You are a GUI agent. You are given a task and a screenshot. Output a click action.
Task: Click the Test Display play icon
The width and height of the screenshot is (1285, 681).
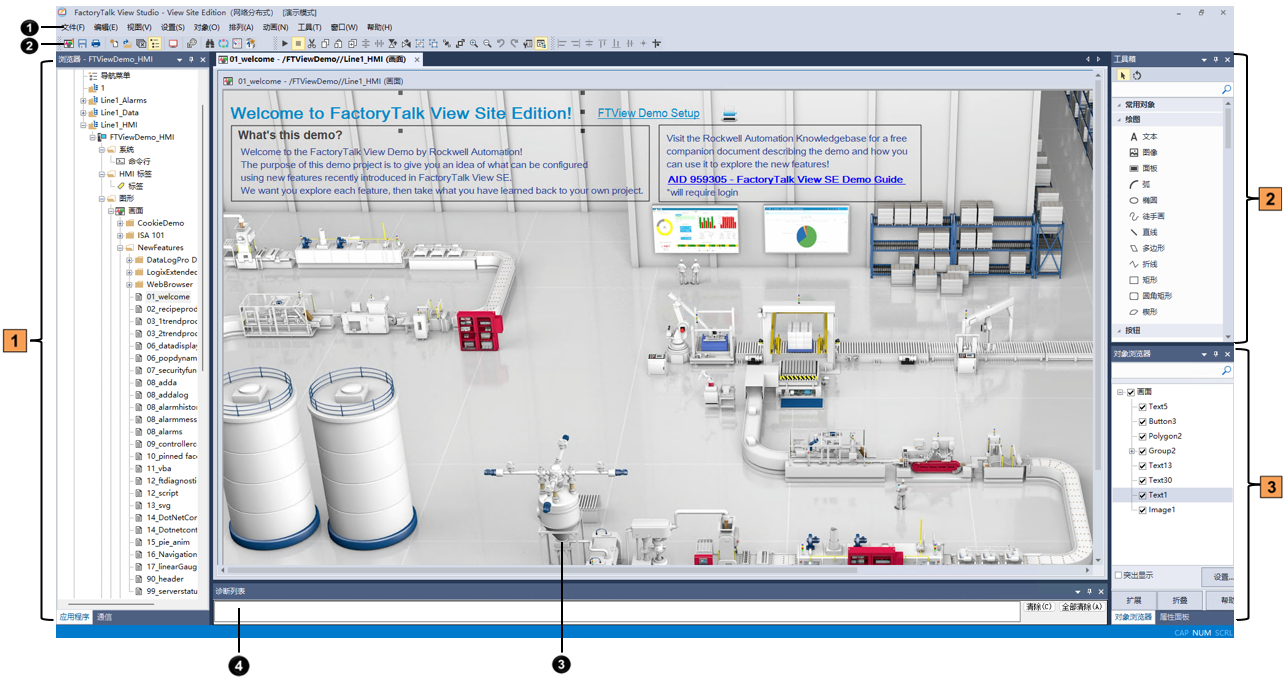[285, 44]
